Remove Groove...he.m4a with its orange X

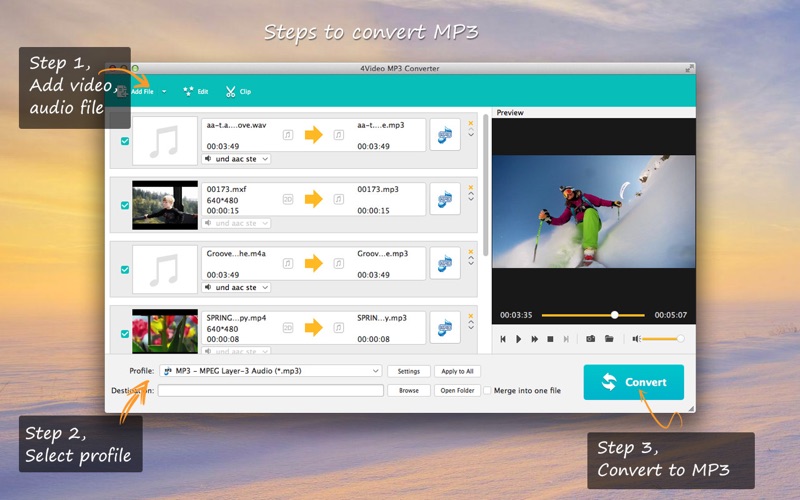tap(471, 252)
